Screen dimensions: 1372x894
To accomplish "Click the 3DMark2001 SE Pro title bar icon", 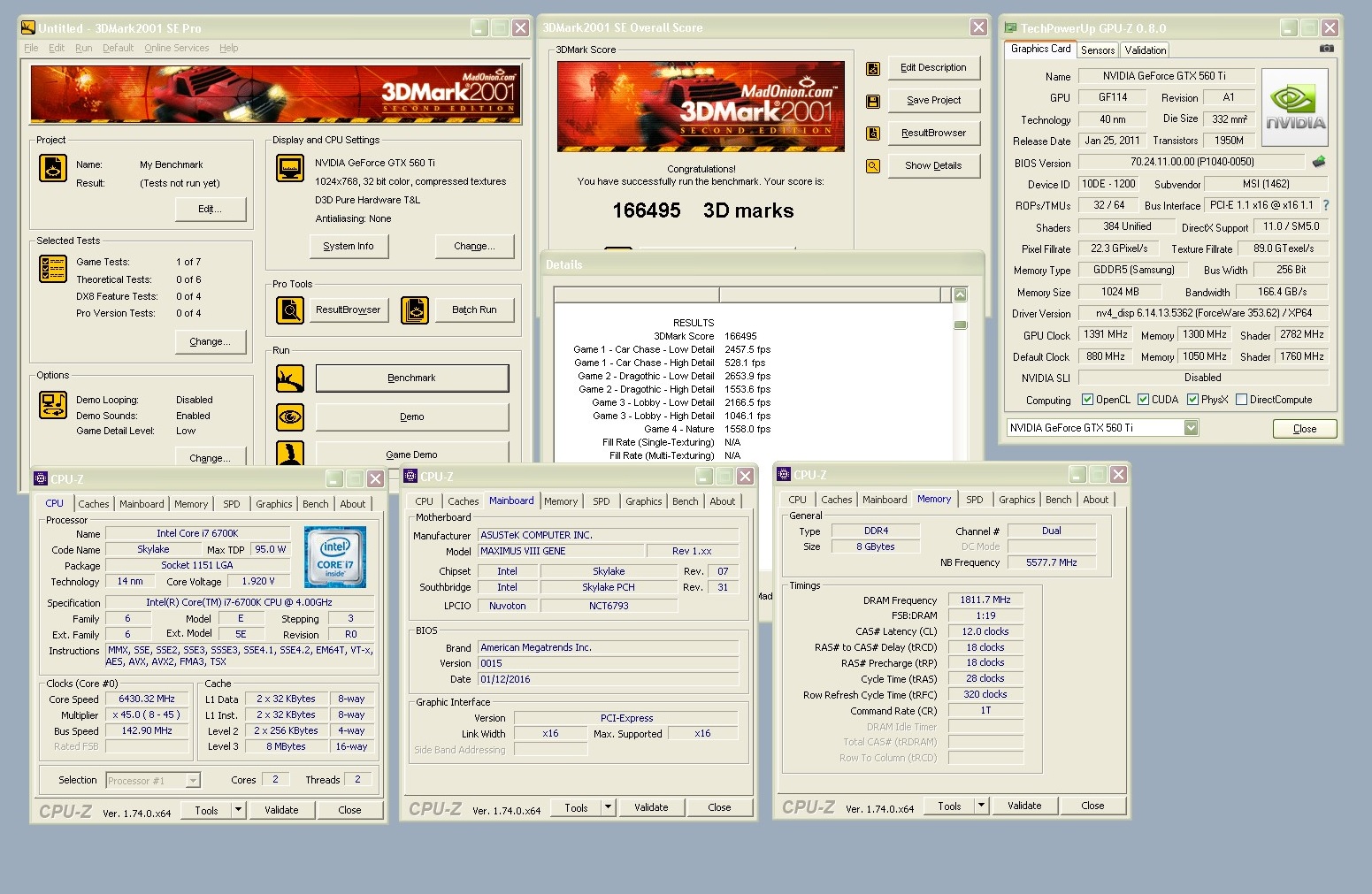I will pos(28,28).
